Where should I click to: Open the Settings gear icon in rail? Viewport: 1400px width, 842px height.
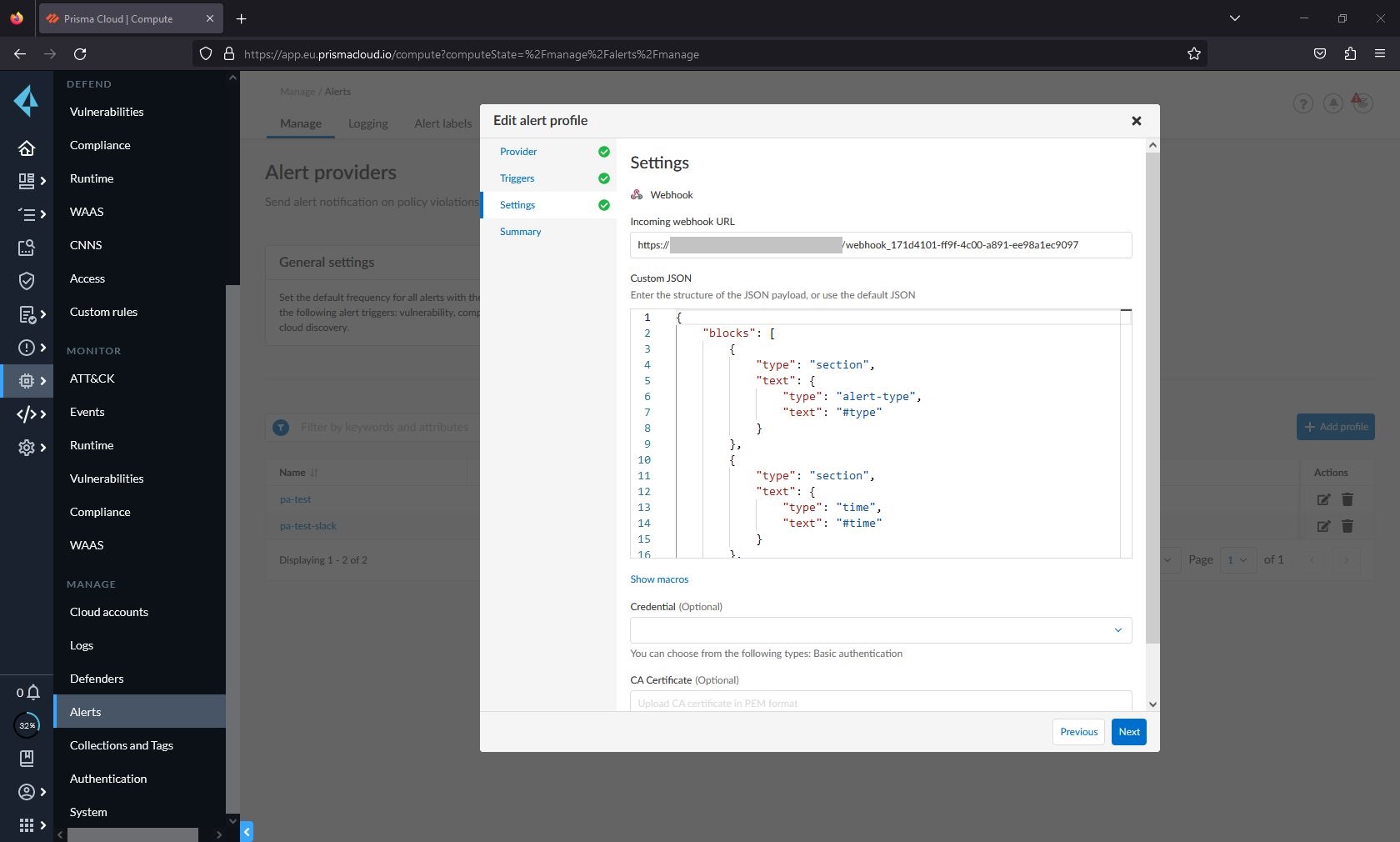click(x=27, y=448)
